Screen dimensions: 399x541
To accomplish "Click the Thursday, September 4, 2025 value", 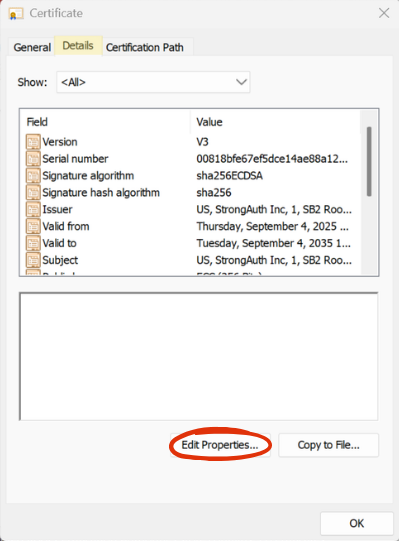I will pos(273,226).
